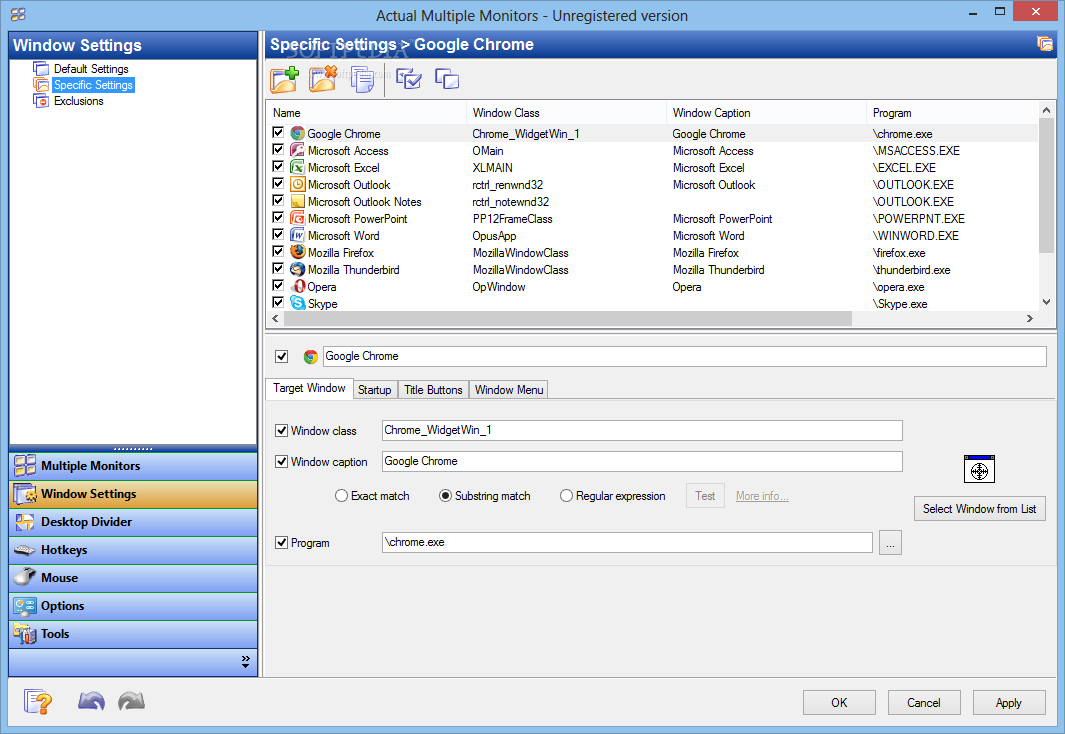
Task: Toggle the Mozilla Firefox row checkbox
Action: pyautogui.click(x=278, y=251)
